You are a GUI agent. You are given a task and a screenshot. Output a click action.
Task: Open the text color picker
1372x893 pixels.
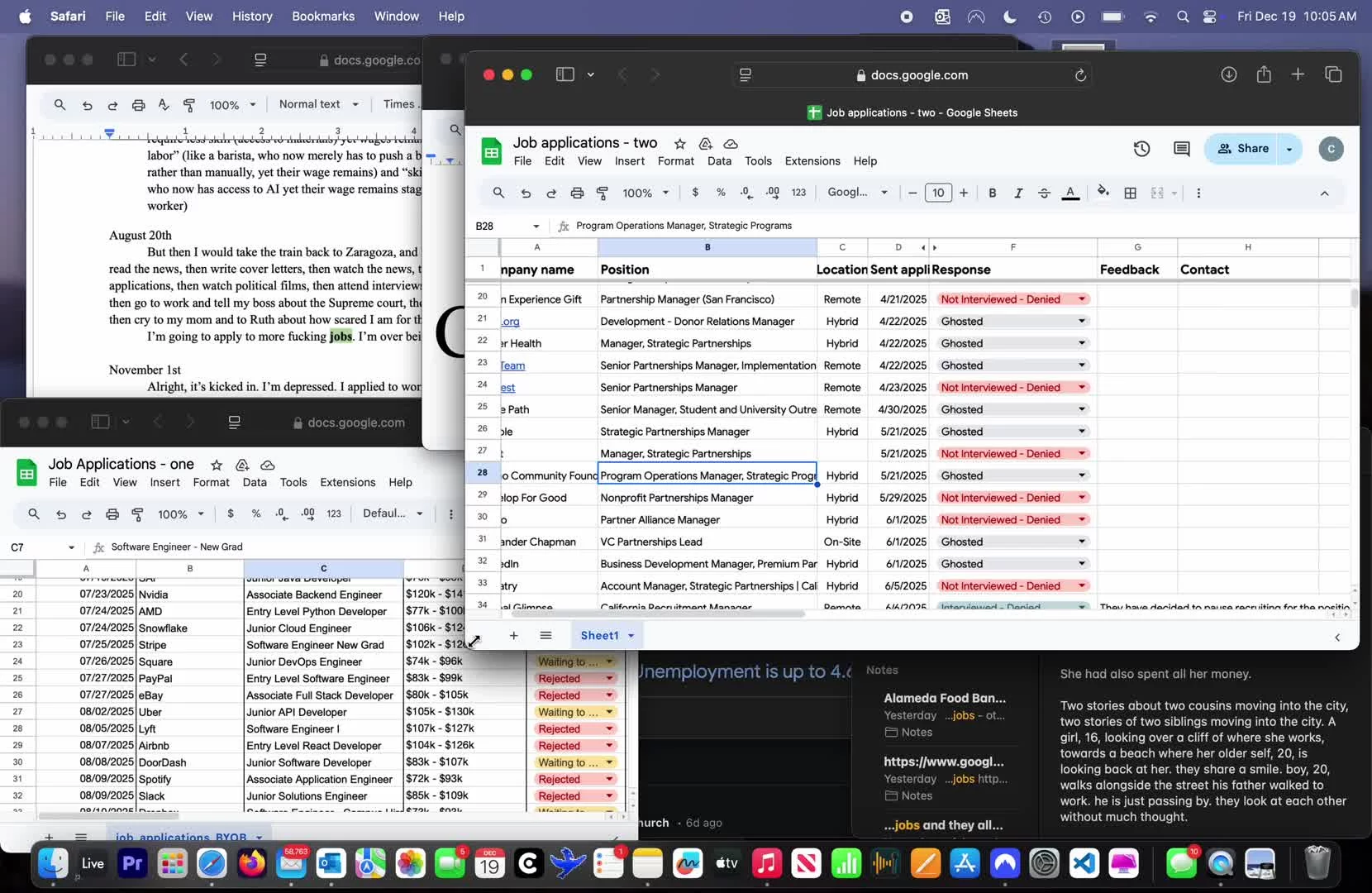(x=1070, y=193)
